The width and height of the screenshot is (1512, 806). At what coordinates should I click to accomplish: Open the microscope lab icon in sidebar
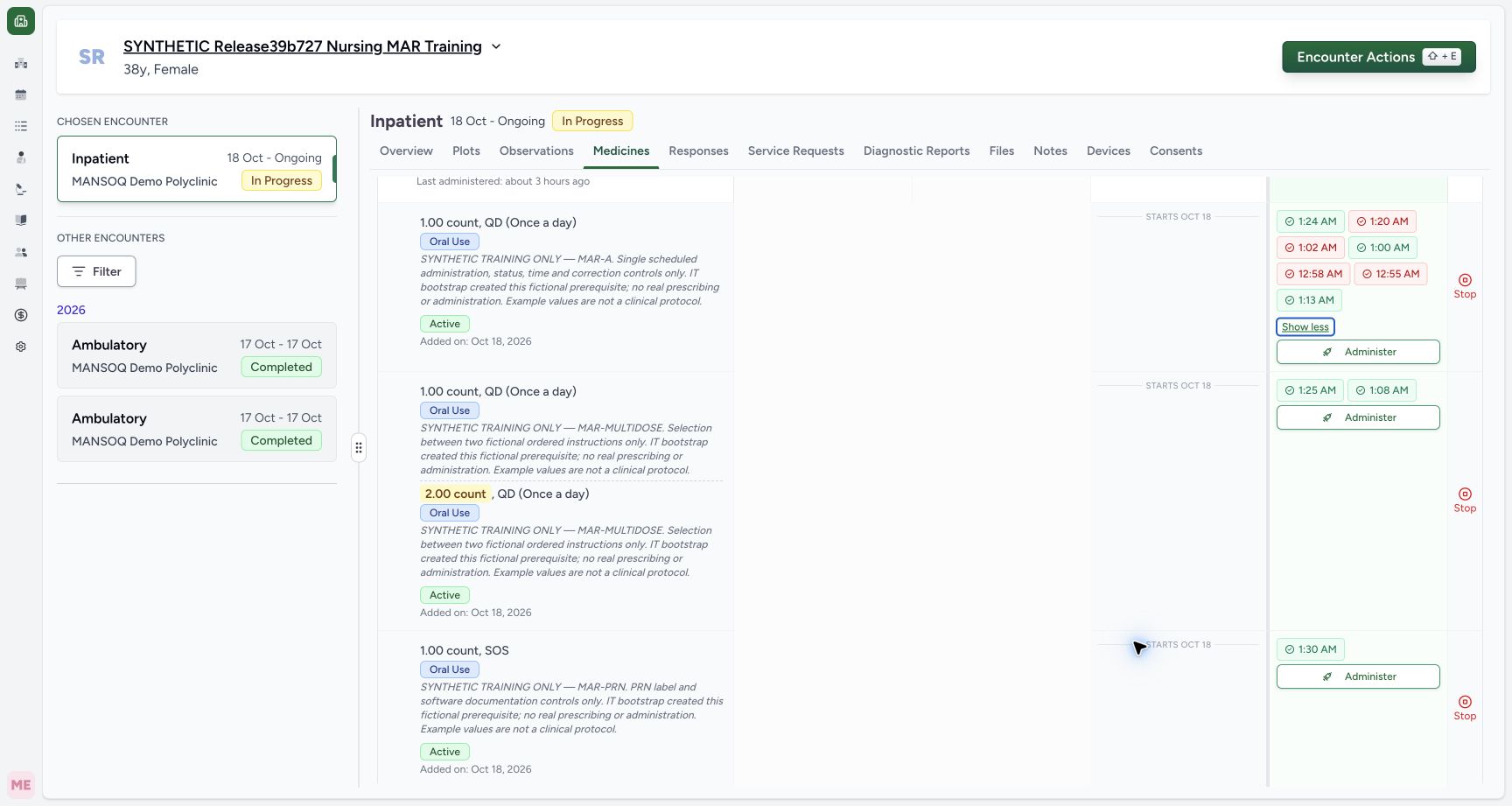pos(21,189)
